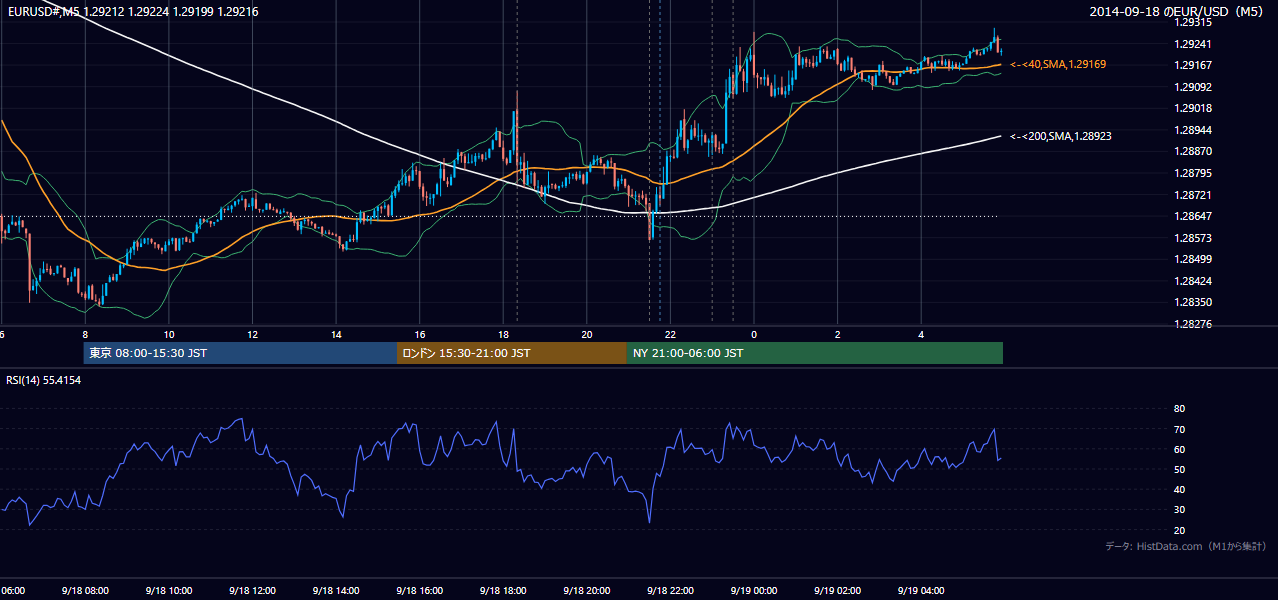Click the 1.29092 price axis label
Screen dimensions: 1278x600
[x=1193, y=87]
